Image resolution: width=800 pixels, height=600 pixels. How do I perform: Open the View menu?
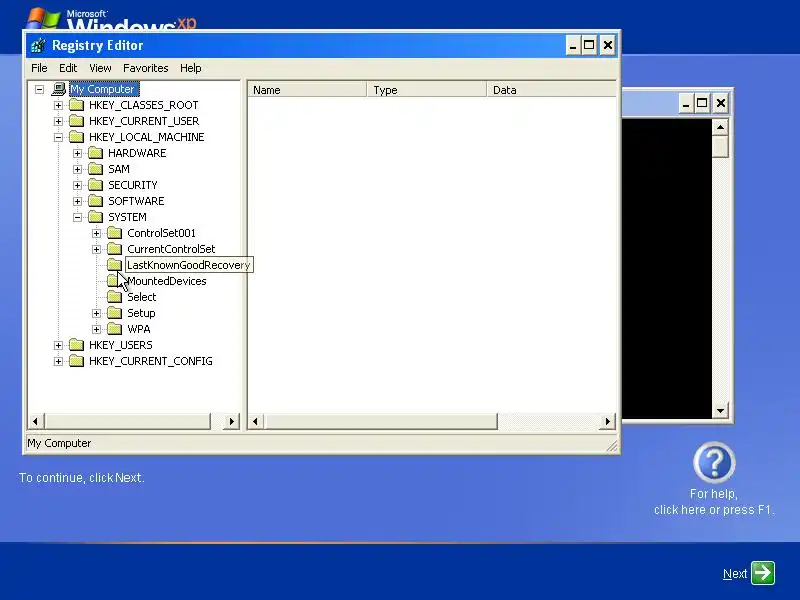point(100,68)
